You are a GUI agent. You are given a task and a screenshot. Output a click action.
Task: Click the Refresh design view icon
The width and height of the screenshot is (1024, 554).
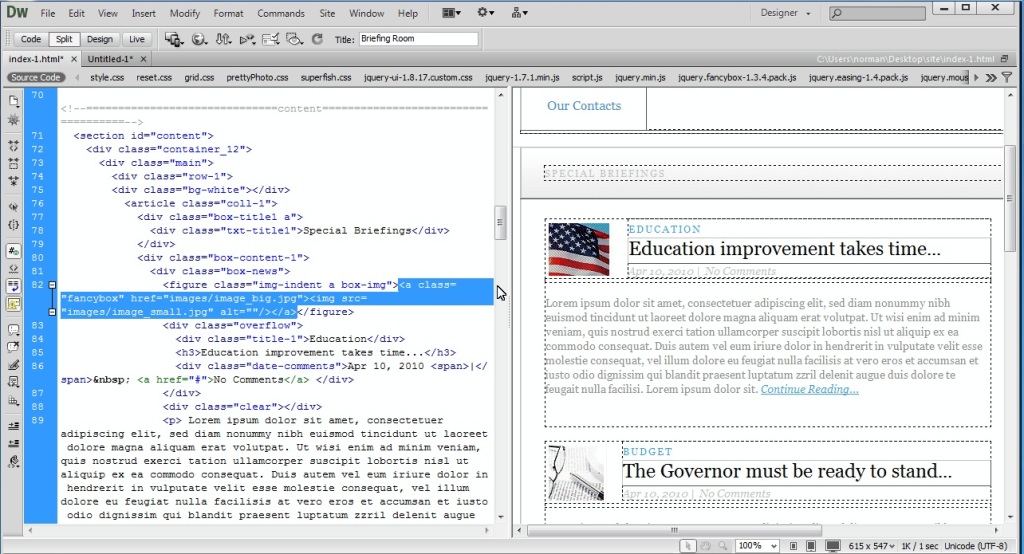(x=317, y=40)
